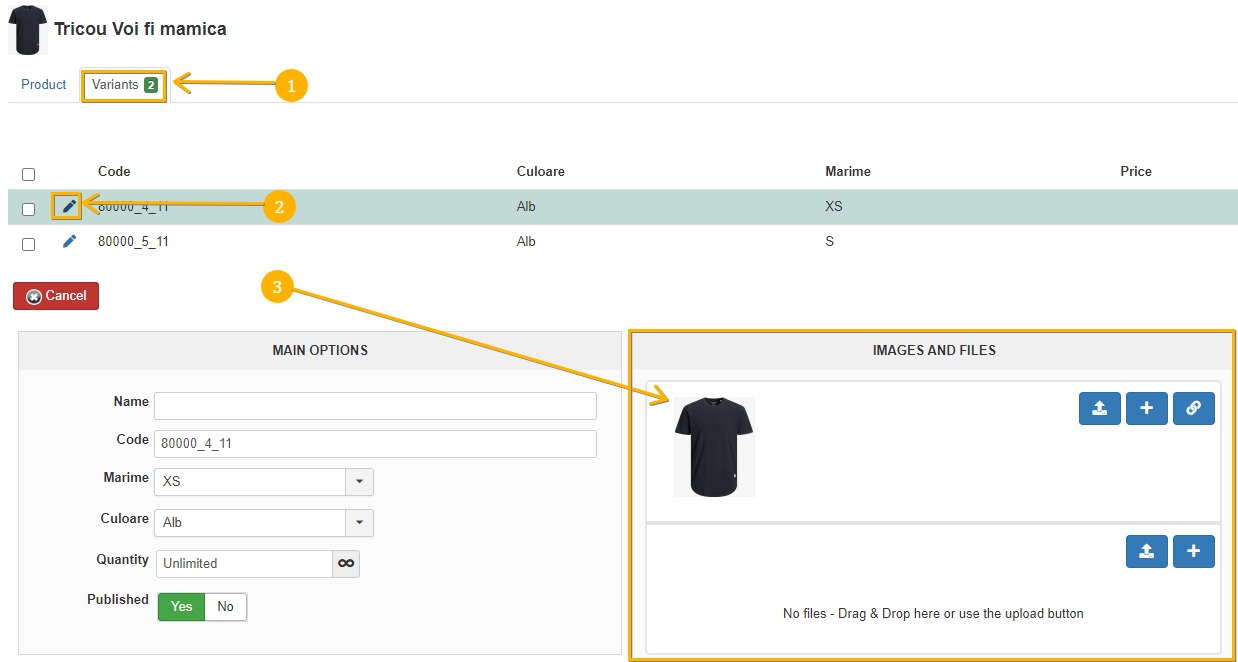Viewport: 1238px width, 662px height.
Task: Click the upload image button in the images area
Action: pyautogui.click(x=1099, y=408)
